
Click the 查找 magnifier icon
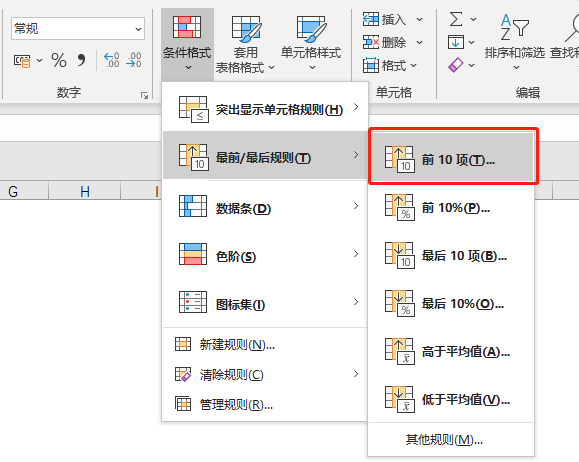click(x=572, y=27)
